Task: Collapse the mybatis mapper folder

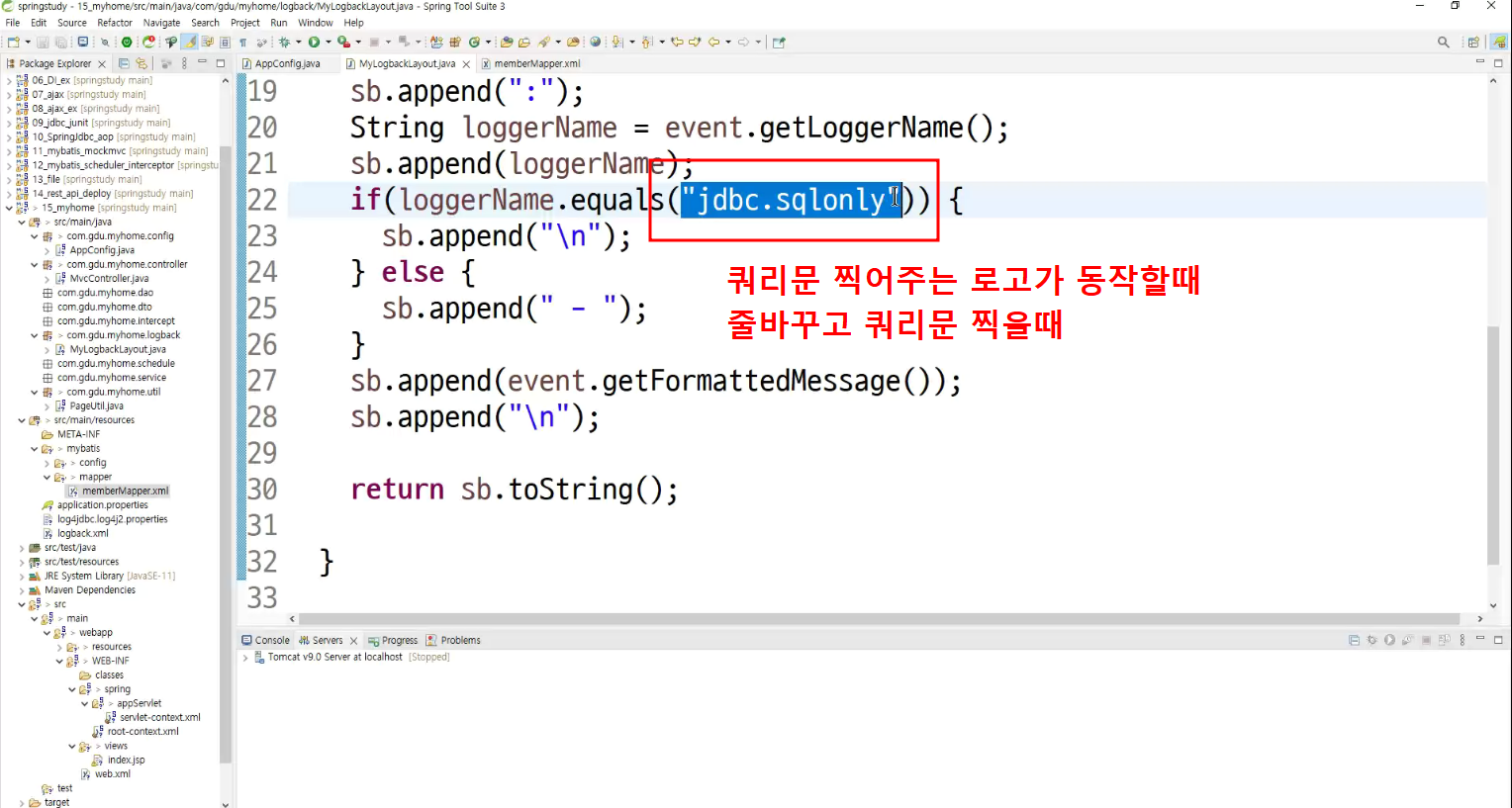Action: pyautogui.click(x=47, y=477)
